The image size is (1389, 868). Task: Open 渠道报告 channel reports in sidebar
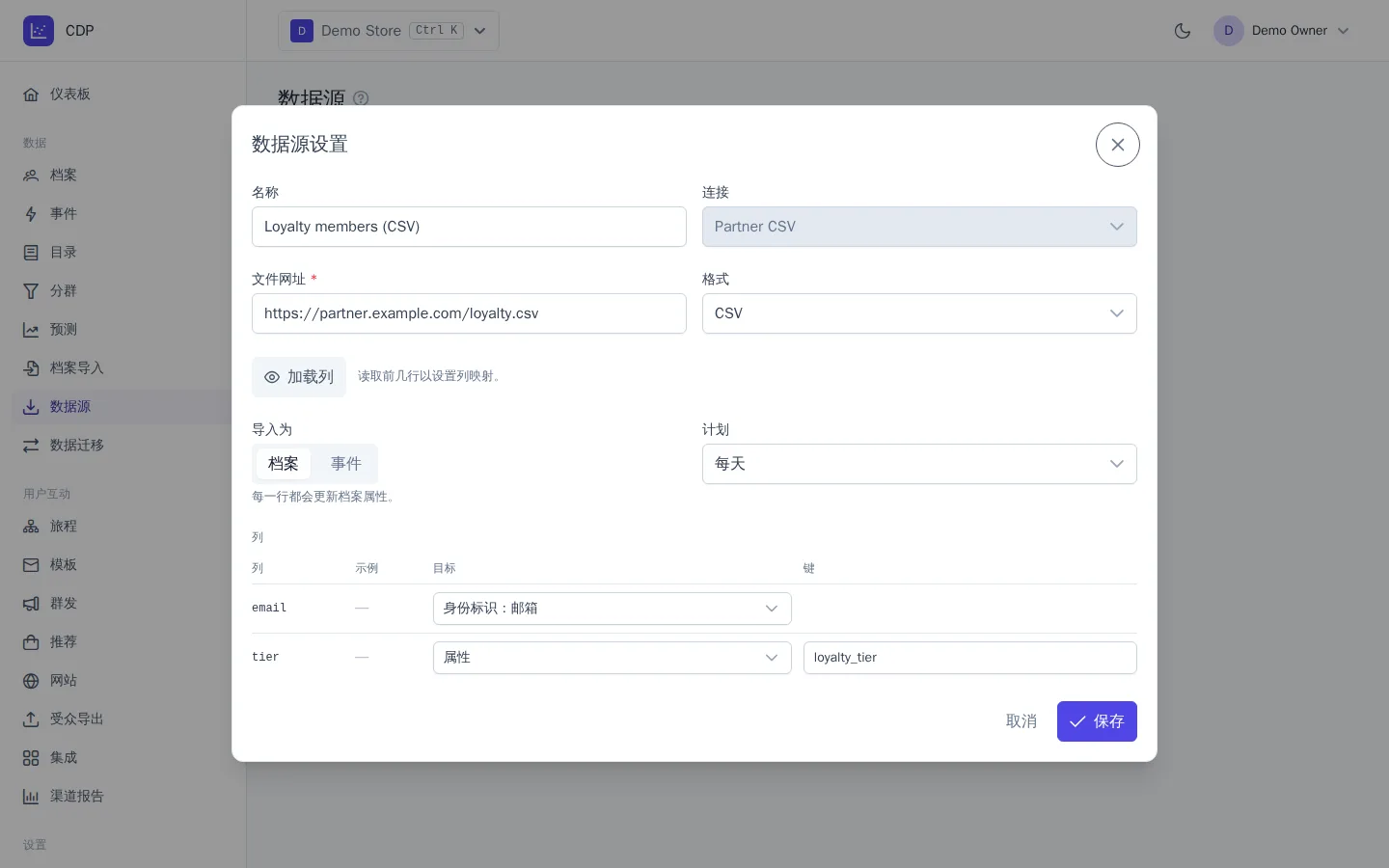(123, 797)
